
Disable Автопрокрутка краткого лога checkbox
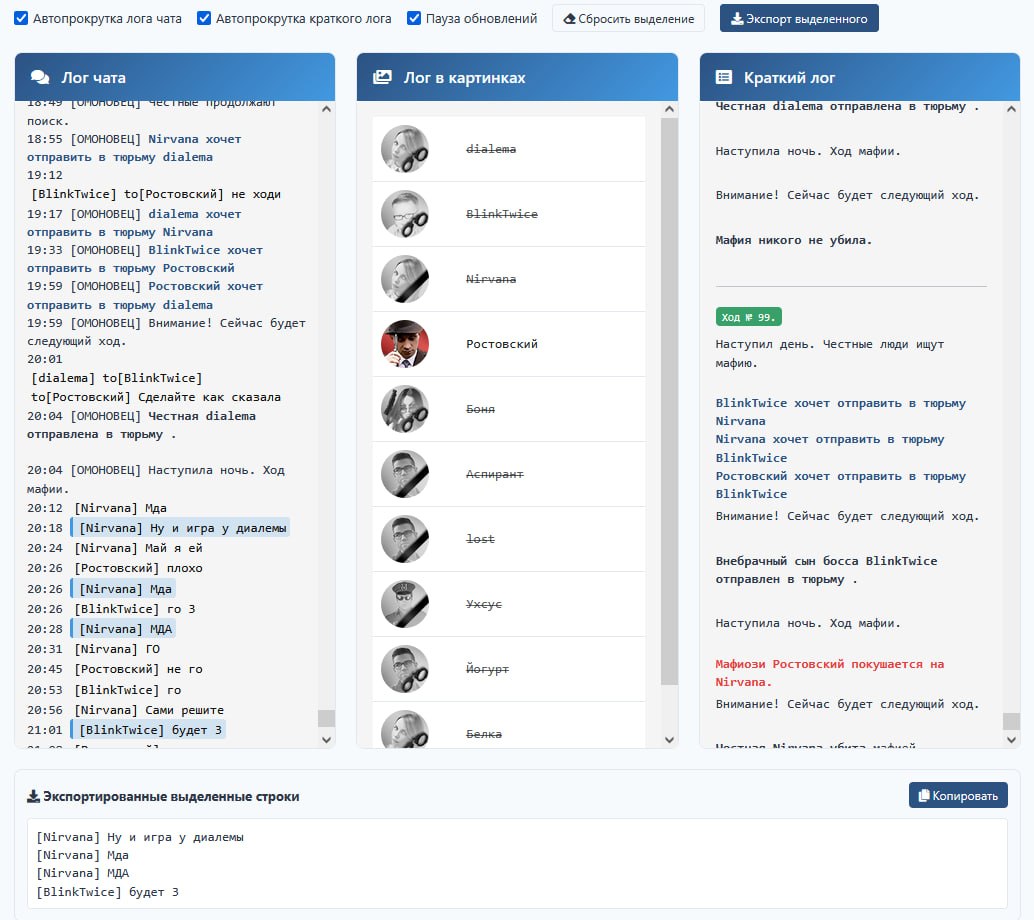204,18
